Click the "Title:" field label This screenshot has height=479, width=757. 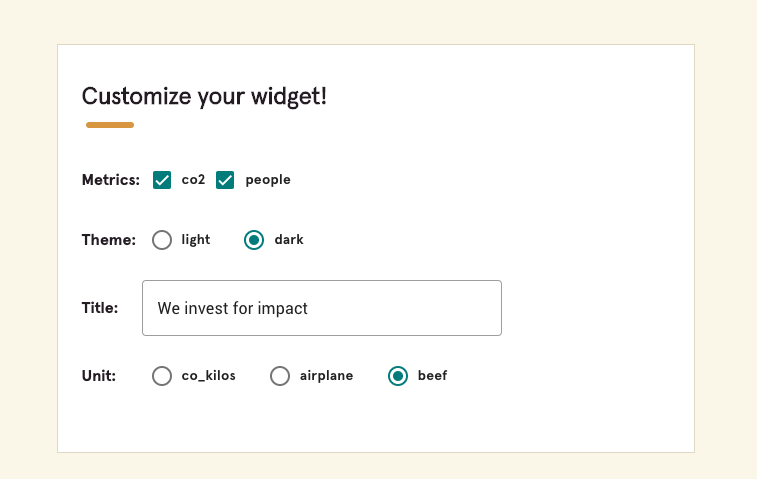100,308
